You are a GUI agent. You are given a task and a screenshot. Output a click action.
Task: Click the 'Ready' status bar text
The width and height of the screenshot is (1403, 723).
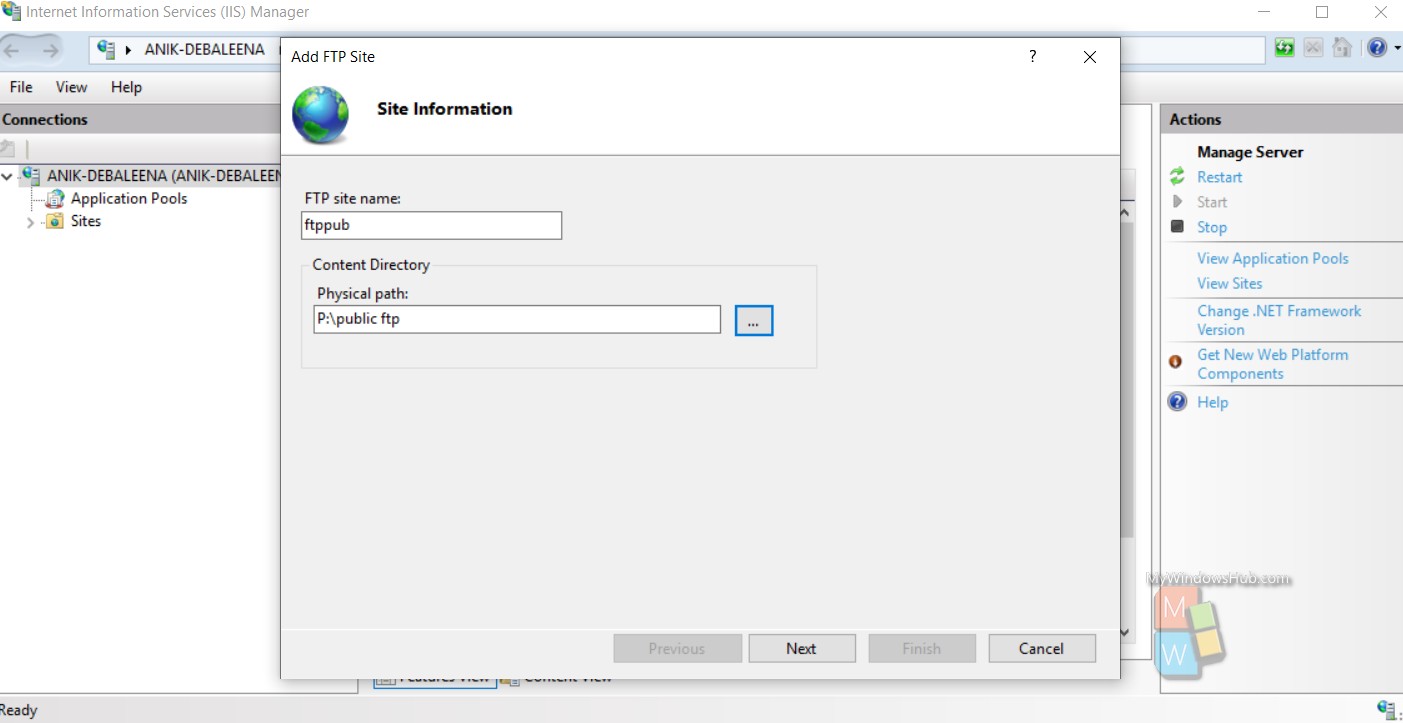[19, 710]
